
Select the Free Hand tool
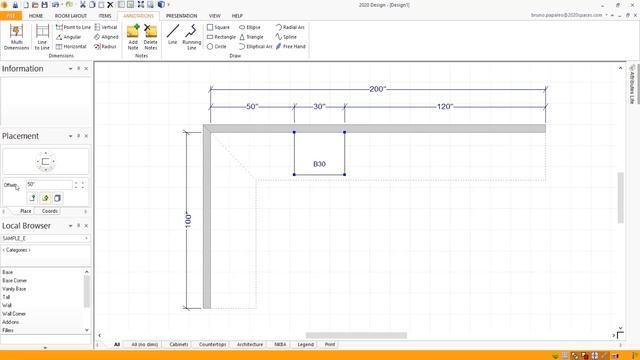(291, 47)
